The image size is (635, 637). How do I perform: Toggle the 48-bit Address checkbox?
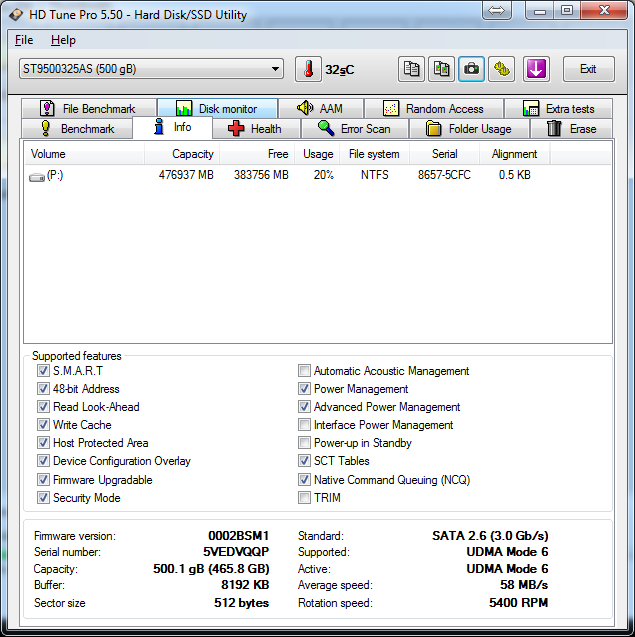(43, 389)
